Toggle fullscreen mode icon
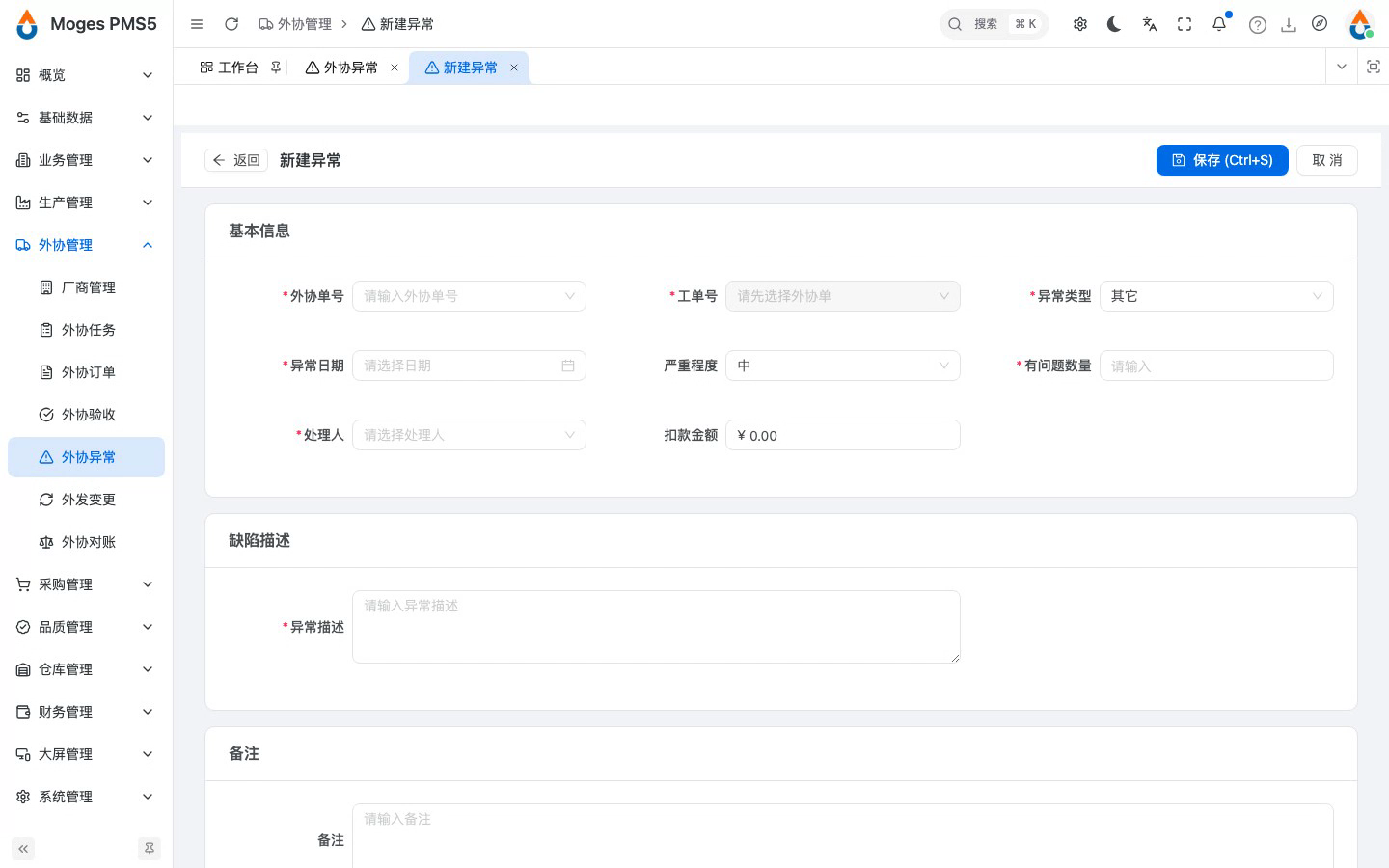The width and height of the screenshot is (1389, 868). tap(1185, 24)
